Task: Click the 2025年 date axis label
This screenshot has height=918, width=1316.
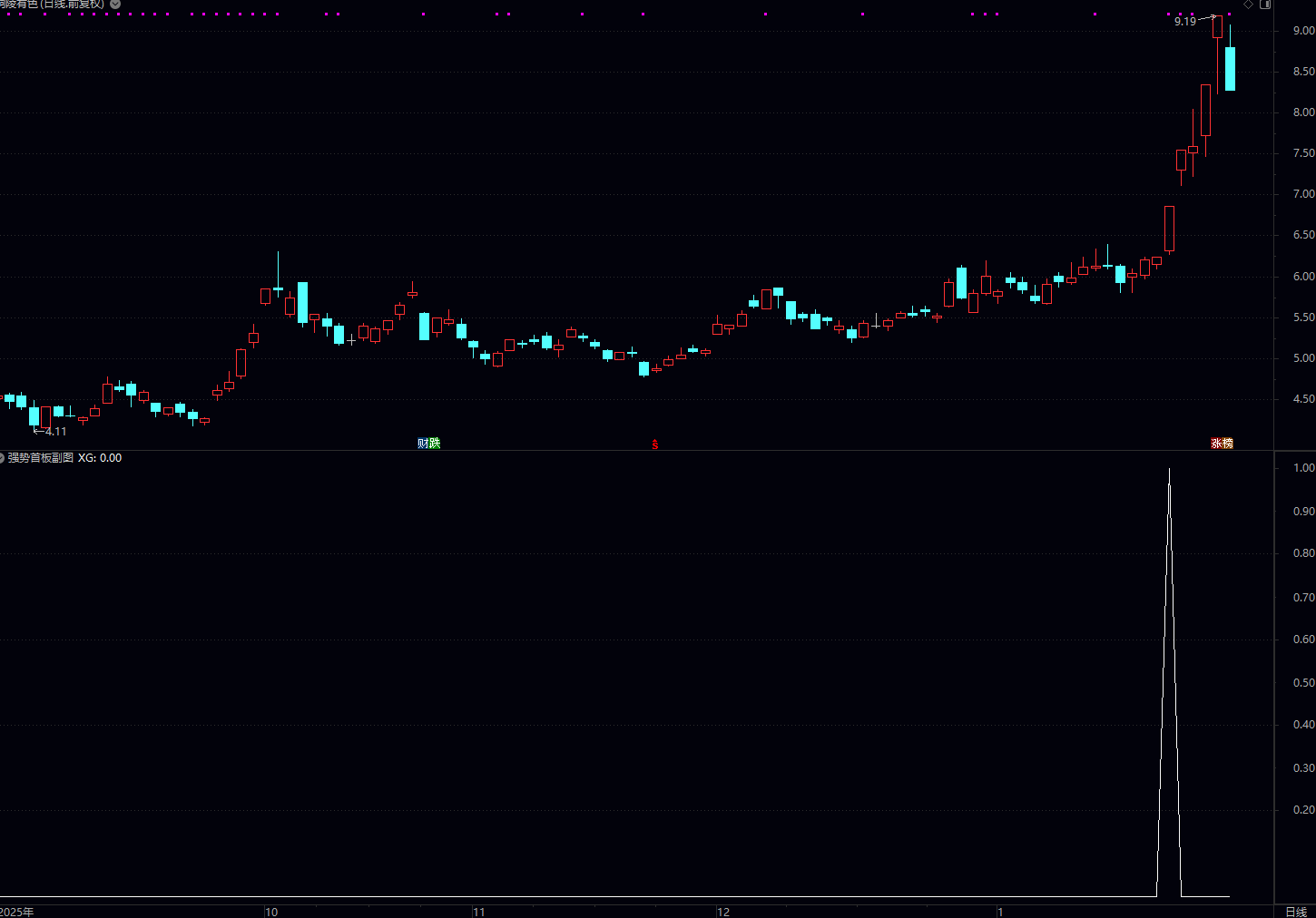Action: (x=17, y=912)
